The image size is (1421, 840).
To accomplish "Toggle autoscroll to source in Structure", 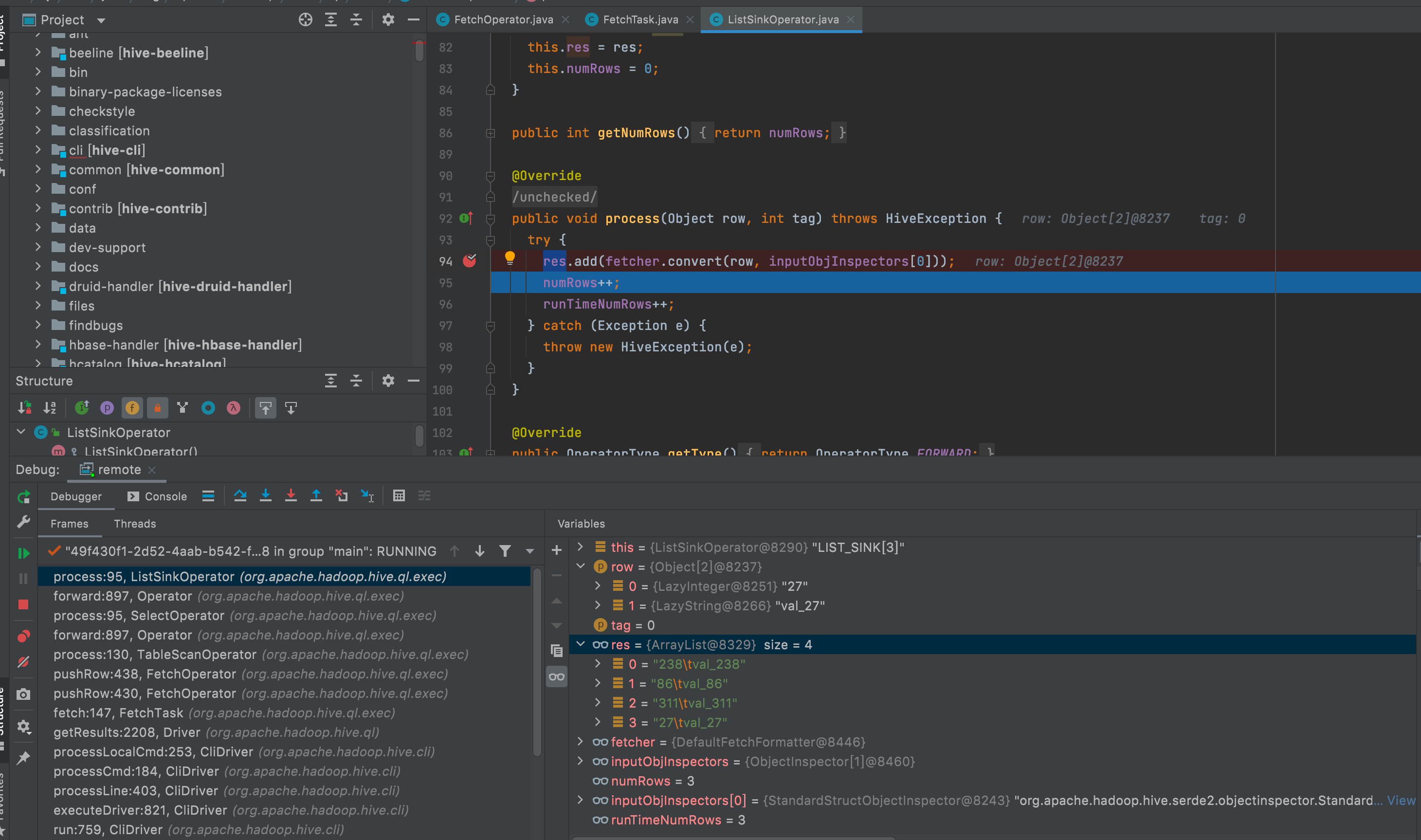I will [x=265, y=407].
